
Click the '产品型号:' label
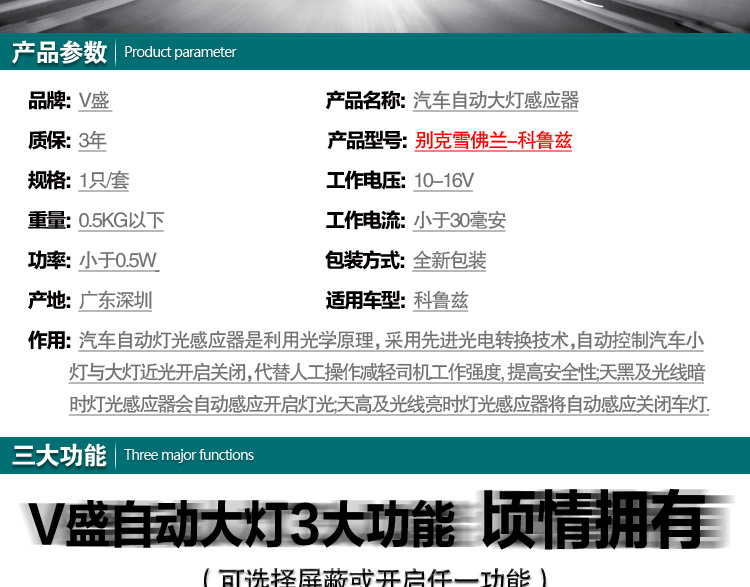click(x=367, y=141)
